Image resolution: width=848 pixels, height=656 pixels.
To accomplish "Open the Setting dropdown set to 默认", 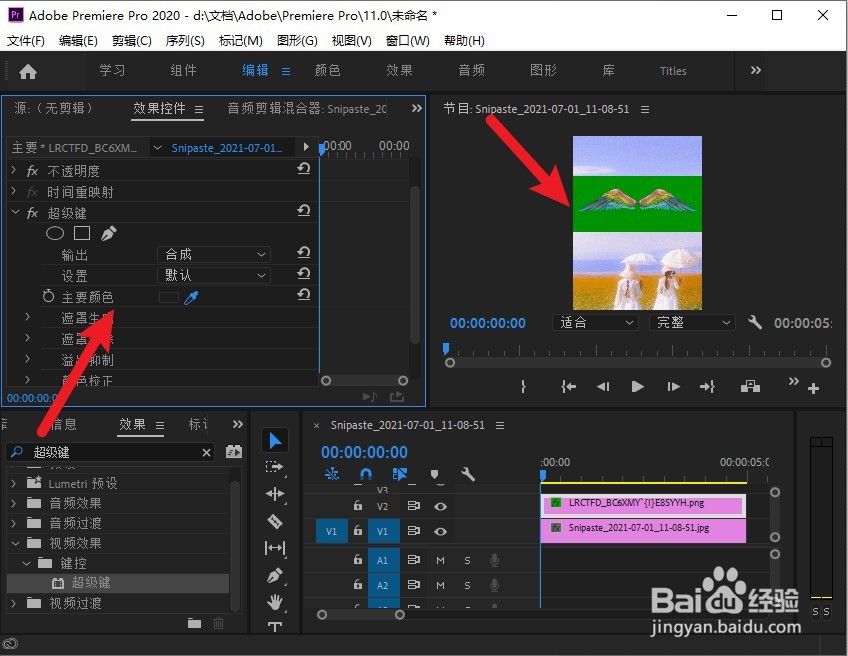I will (x=214, y=275).
